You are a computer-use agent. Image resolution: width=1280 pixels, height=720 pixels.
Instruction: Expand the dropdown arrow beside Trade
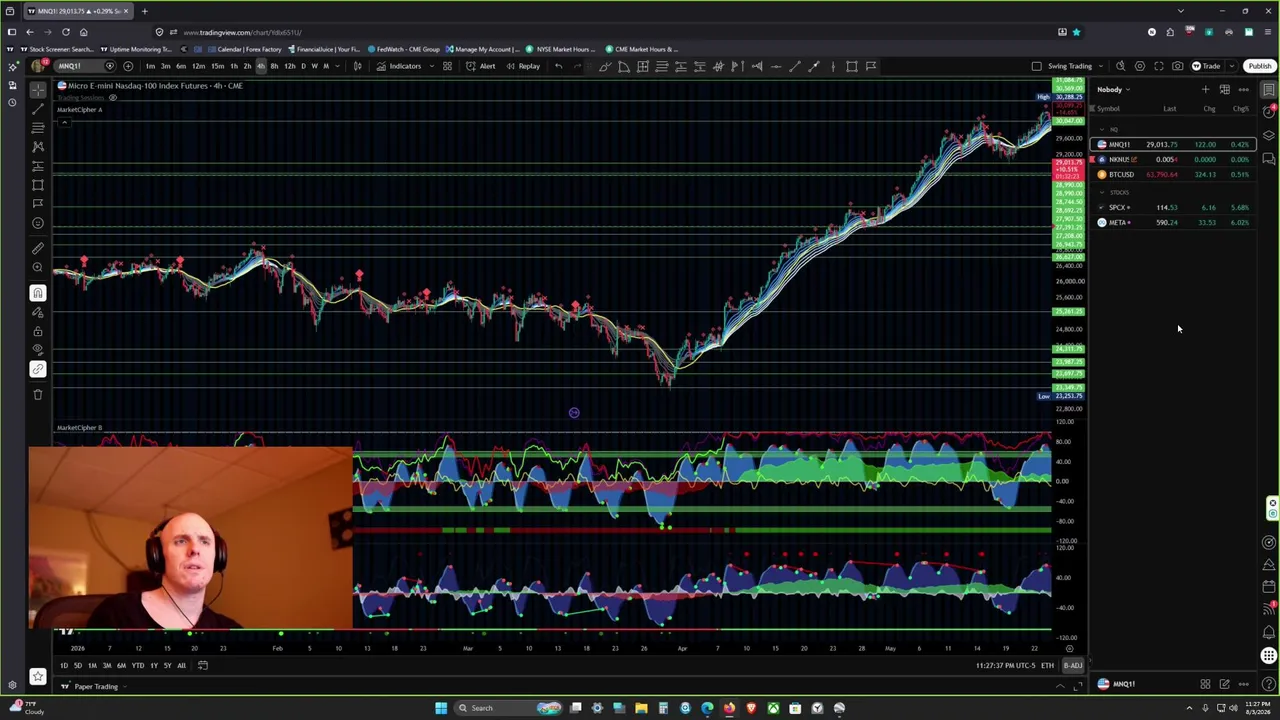(1230, 66)
